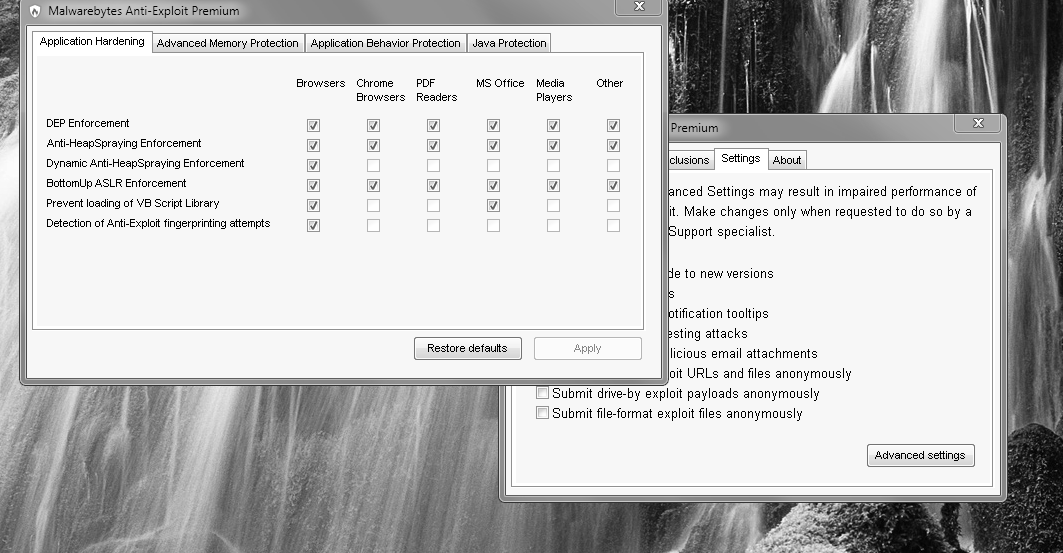Enable Dynamic Anti-HeapSpraying for Chrome Browsers
This screenshot has height=553, width=1063.
374,165
